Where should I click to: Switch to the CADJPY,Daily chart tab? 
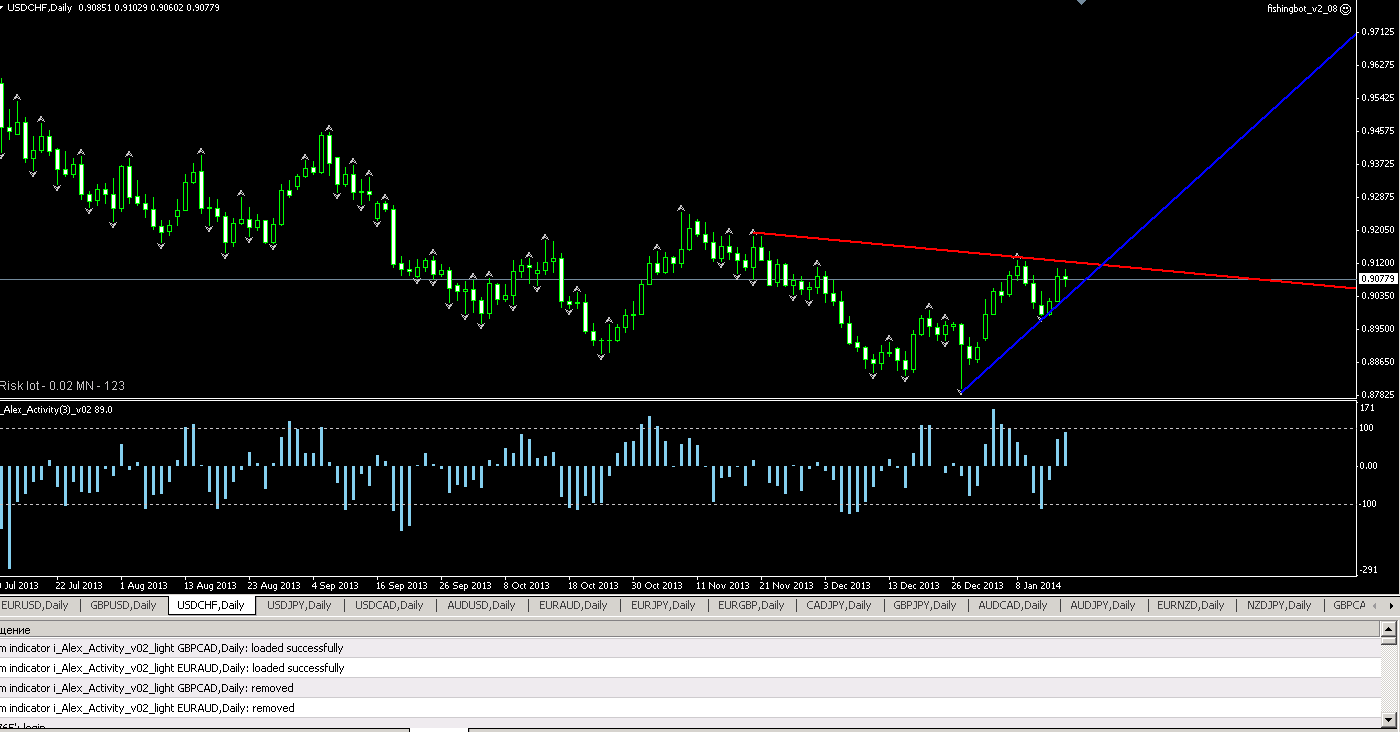(839, 605)
